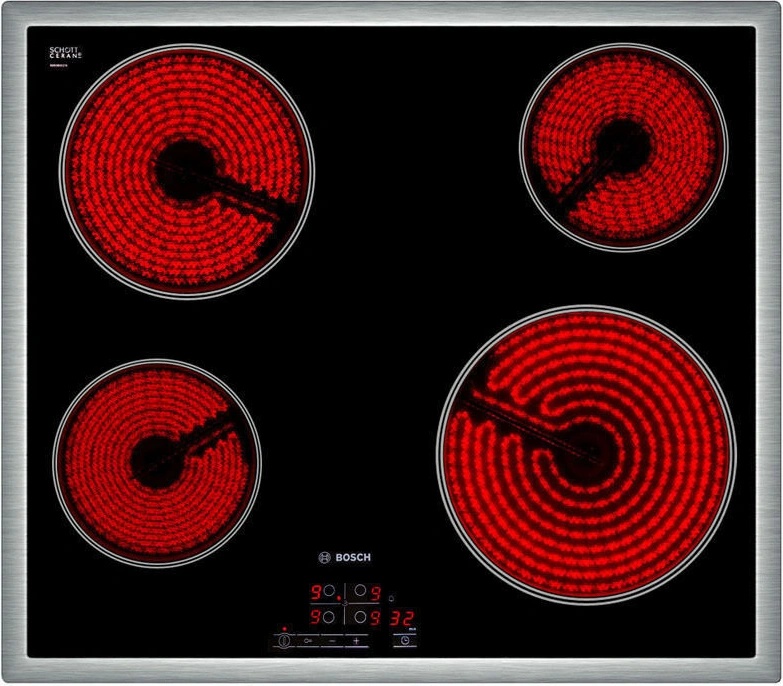Viewport: 783px width, 686px height.
Task: Tap the timer clock icon
Action: (404, 640)
